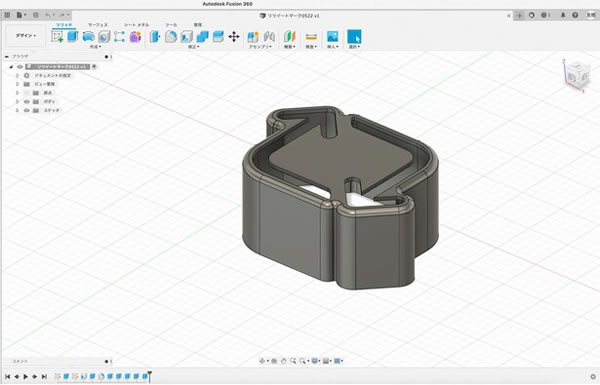The image size is (600, 385).
Task: Toggle visibility eye of スケッチ folder
Action: pyautogui.click(x=26, y=110)
